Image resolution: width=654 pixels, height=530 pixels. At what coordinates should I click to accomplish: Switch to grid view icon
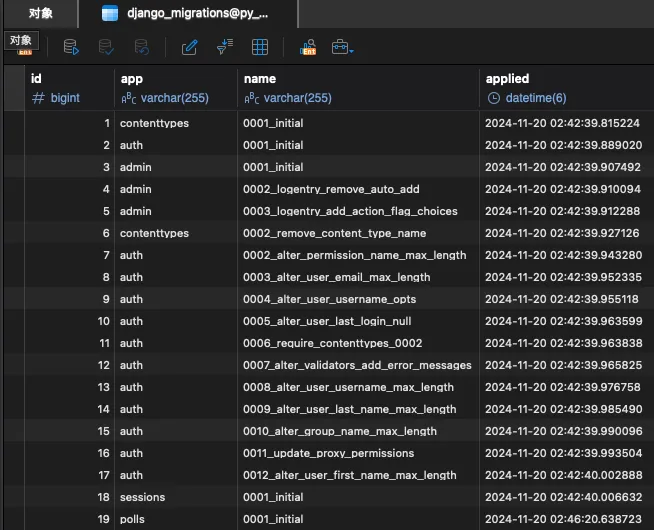click(x=259, y=47)
